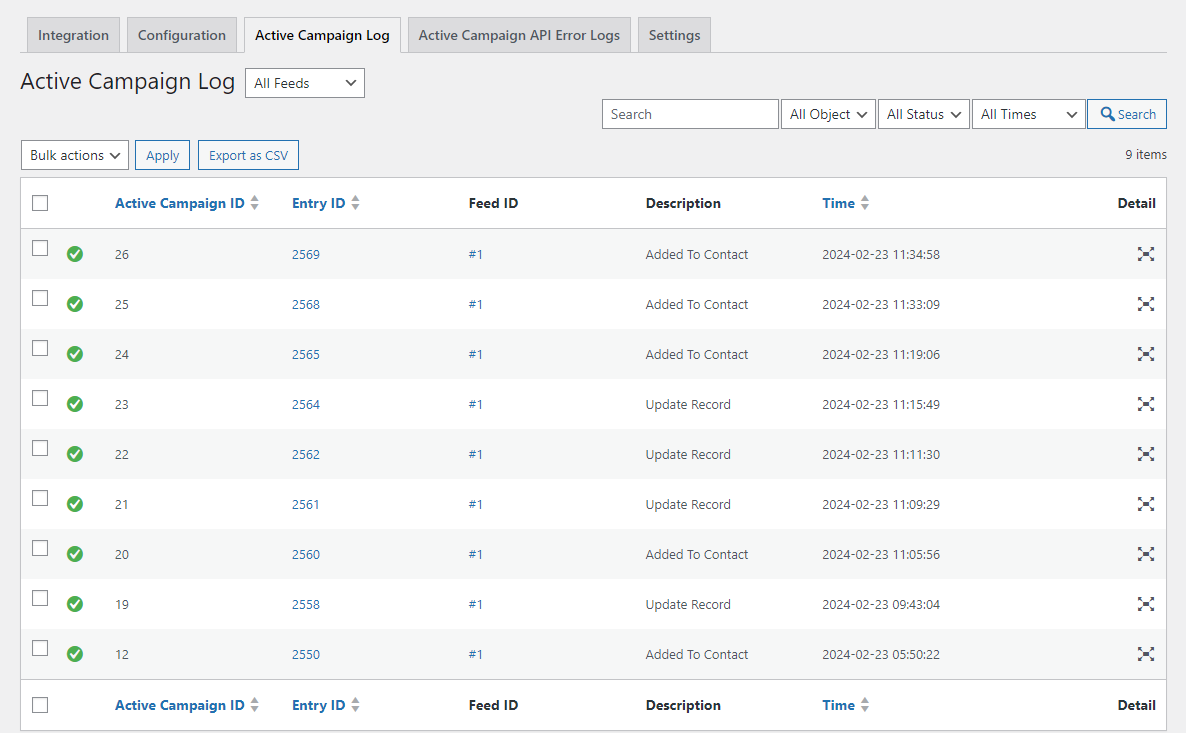The height and width of the screenshot is (733, 1186).
Task: Click the "9 items" count text
Action: pos(1146,154)
